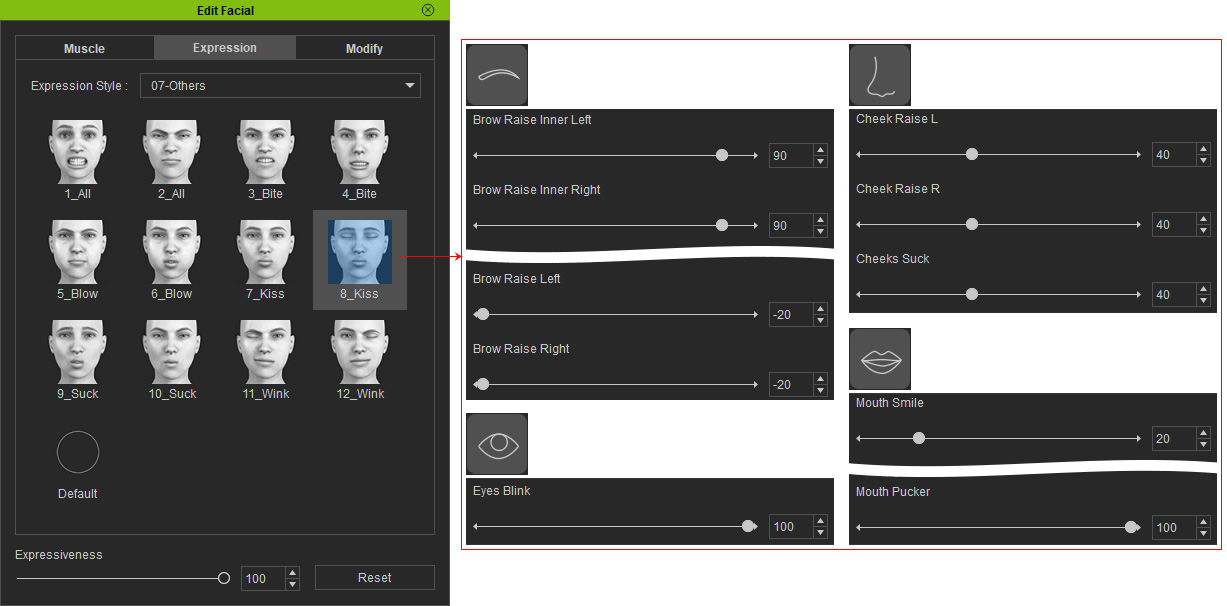Select the eyebrow category icon

[497, 75]
